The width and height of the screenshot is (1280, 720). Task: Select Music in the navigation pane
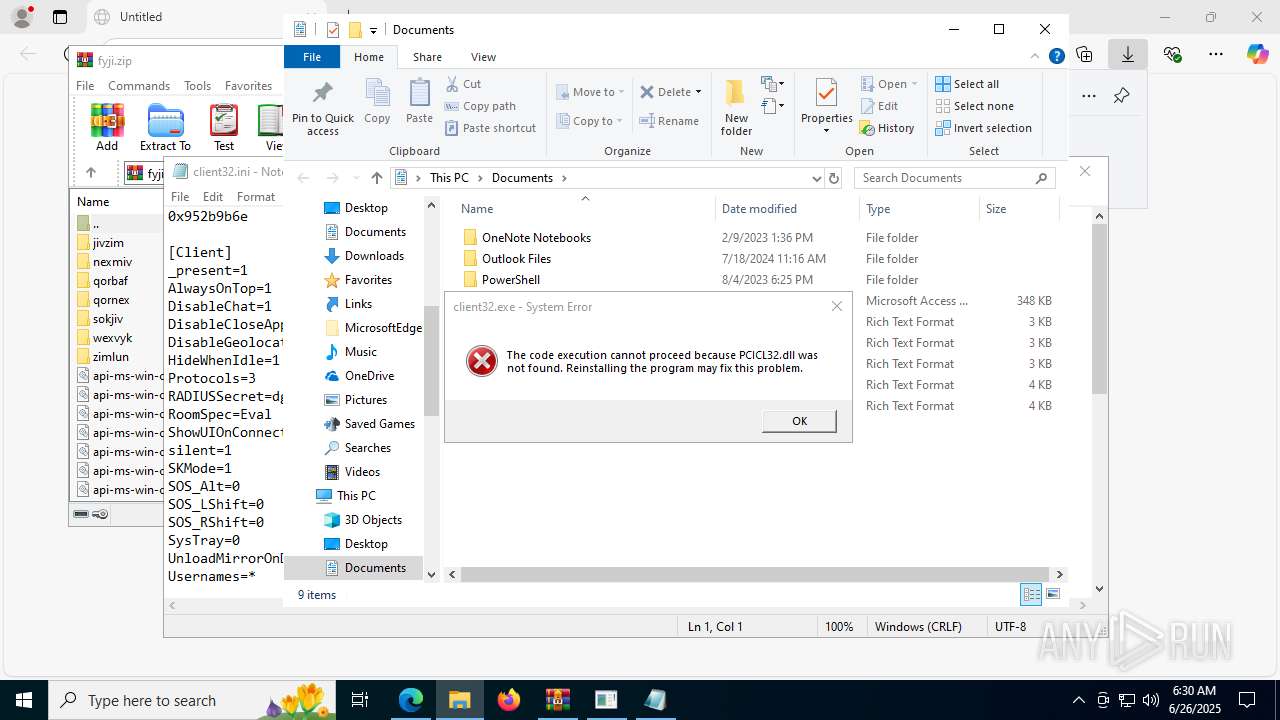361,352
